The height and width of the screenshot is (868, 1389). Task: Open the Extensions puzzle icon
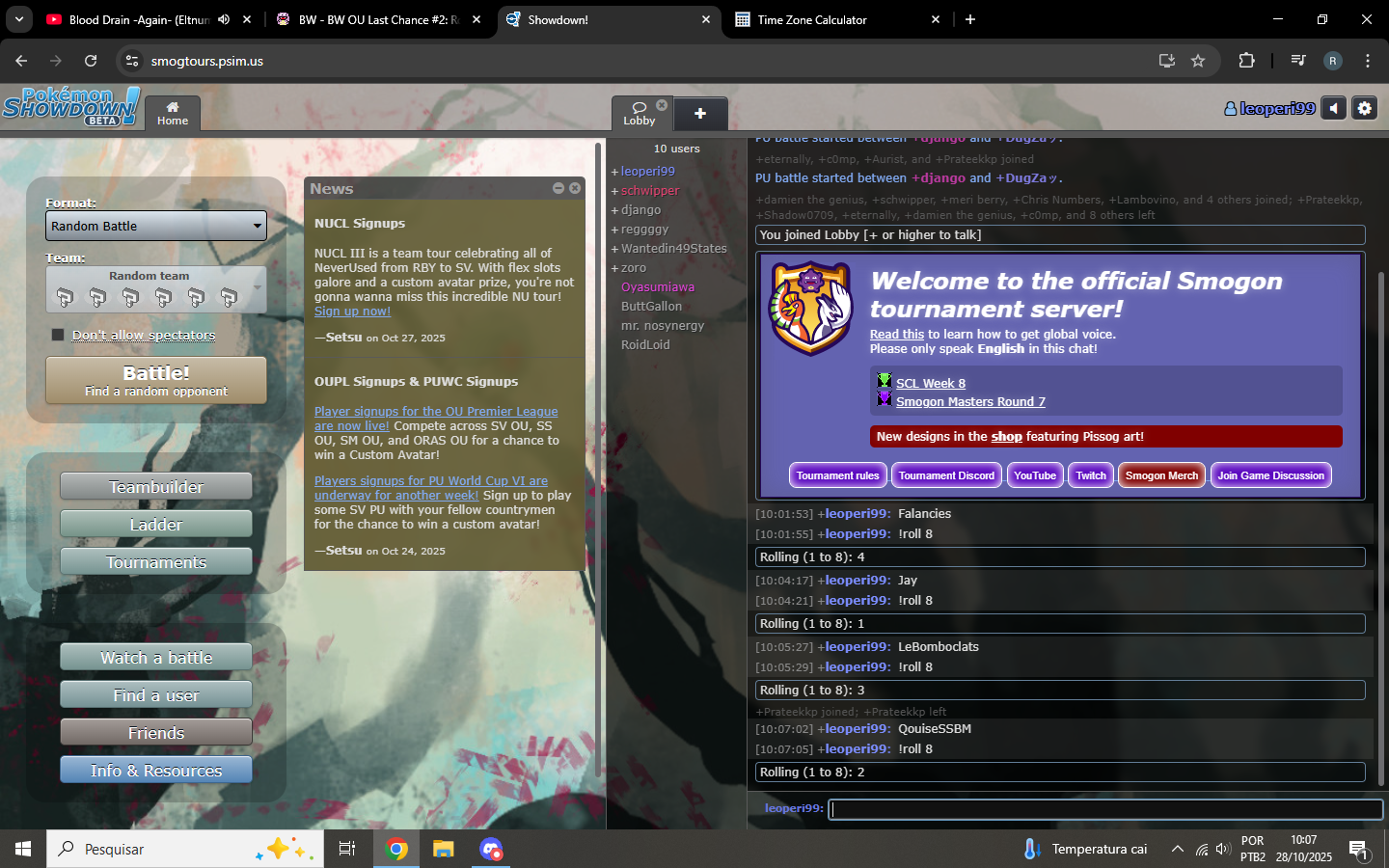[x=1246, y=61]
